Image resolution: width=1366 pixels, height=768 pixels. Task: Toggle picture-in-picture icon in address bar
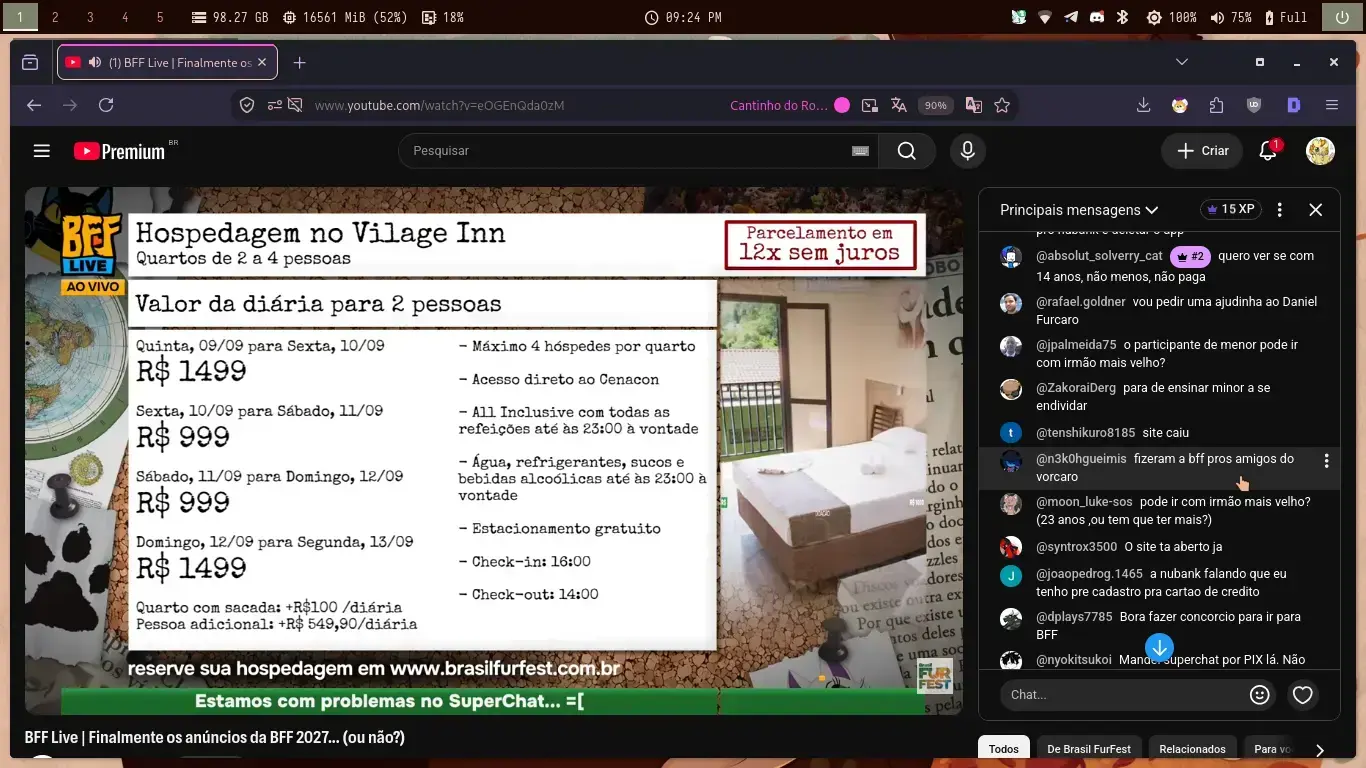point(870,105)
